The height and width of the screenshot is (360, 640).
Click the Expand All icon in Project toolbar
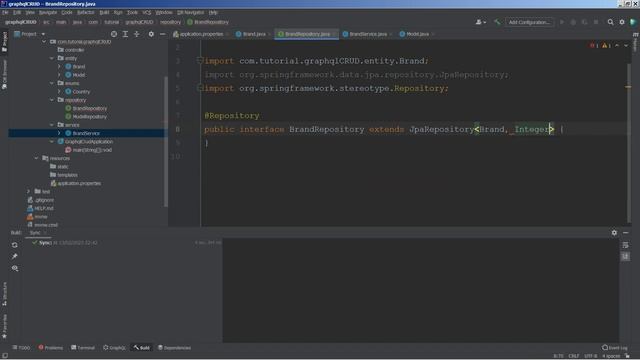[125, 34]
